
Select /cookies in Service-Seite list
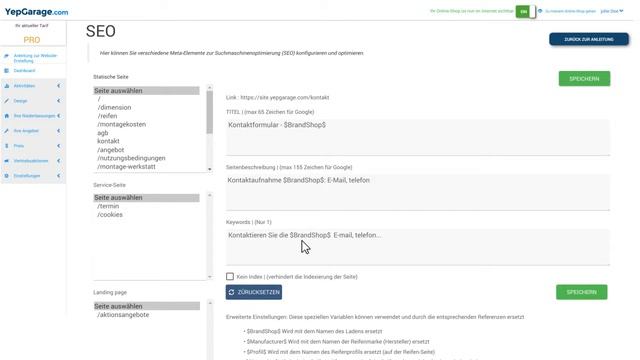pos(110,214)
